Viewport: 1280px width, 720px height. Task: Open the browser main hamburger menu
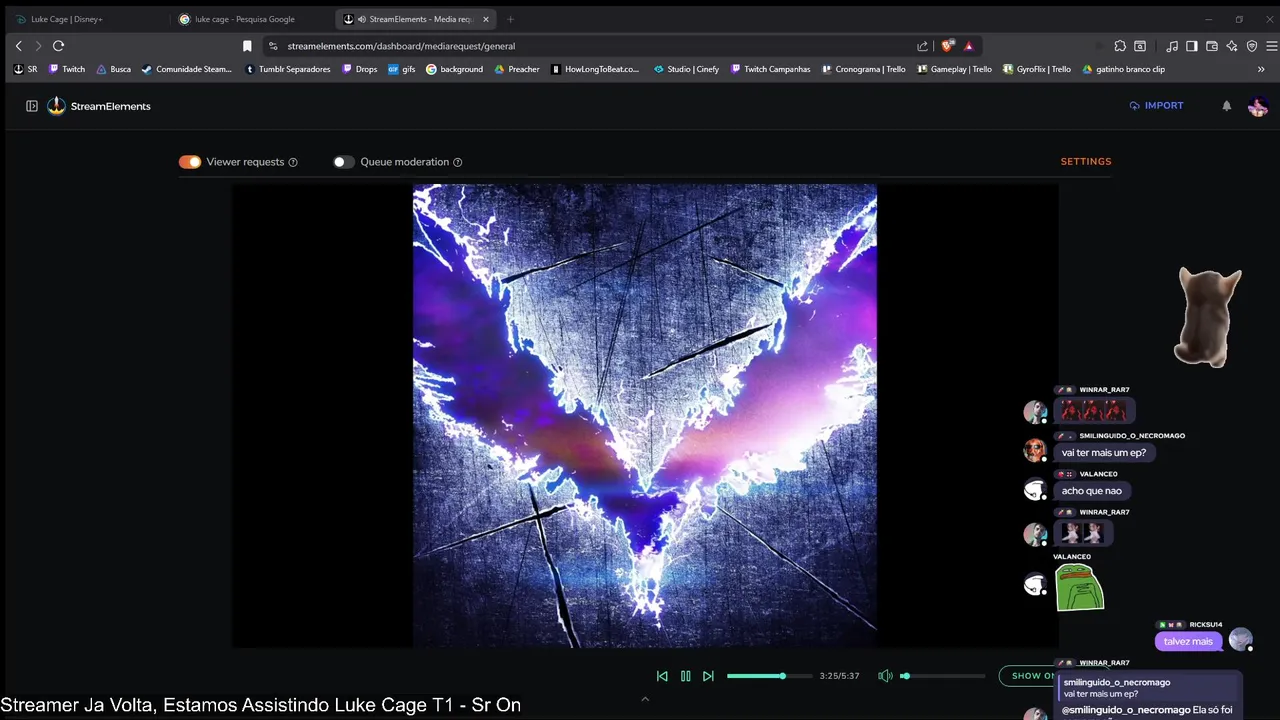[x=1271, y=46]
